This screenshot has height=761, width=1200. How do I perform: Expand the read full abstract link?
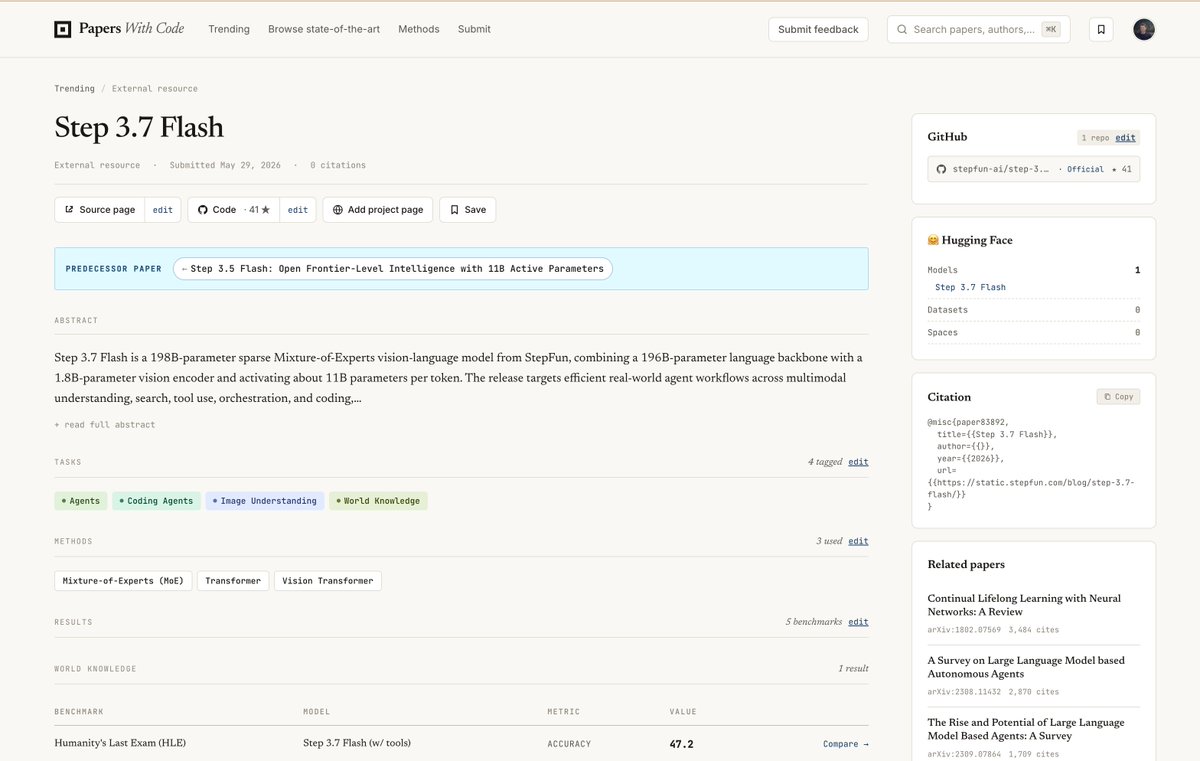(105, 425)
